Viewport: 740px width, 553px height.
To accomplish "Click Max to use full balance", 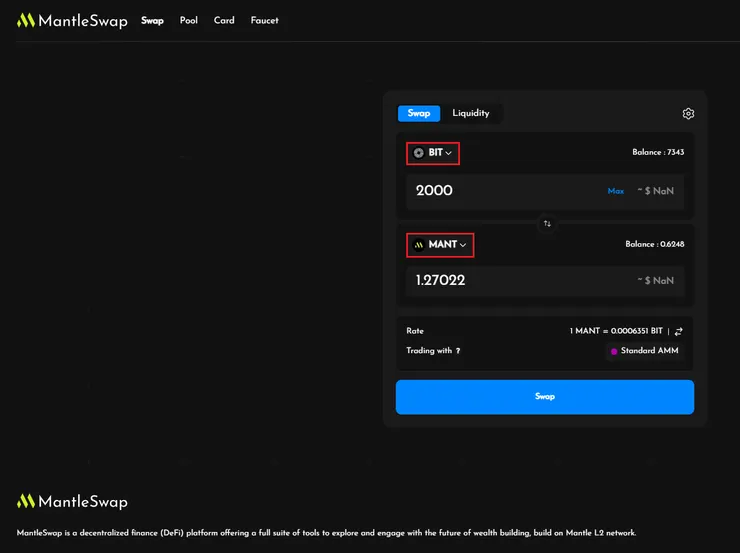I will 616,191.
